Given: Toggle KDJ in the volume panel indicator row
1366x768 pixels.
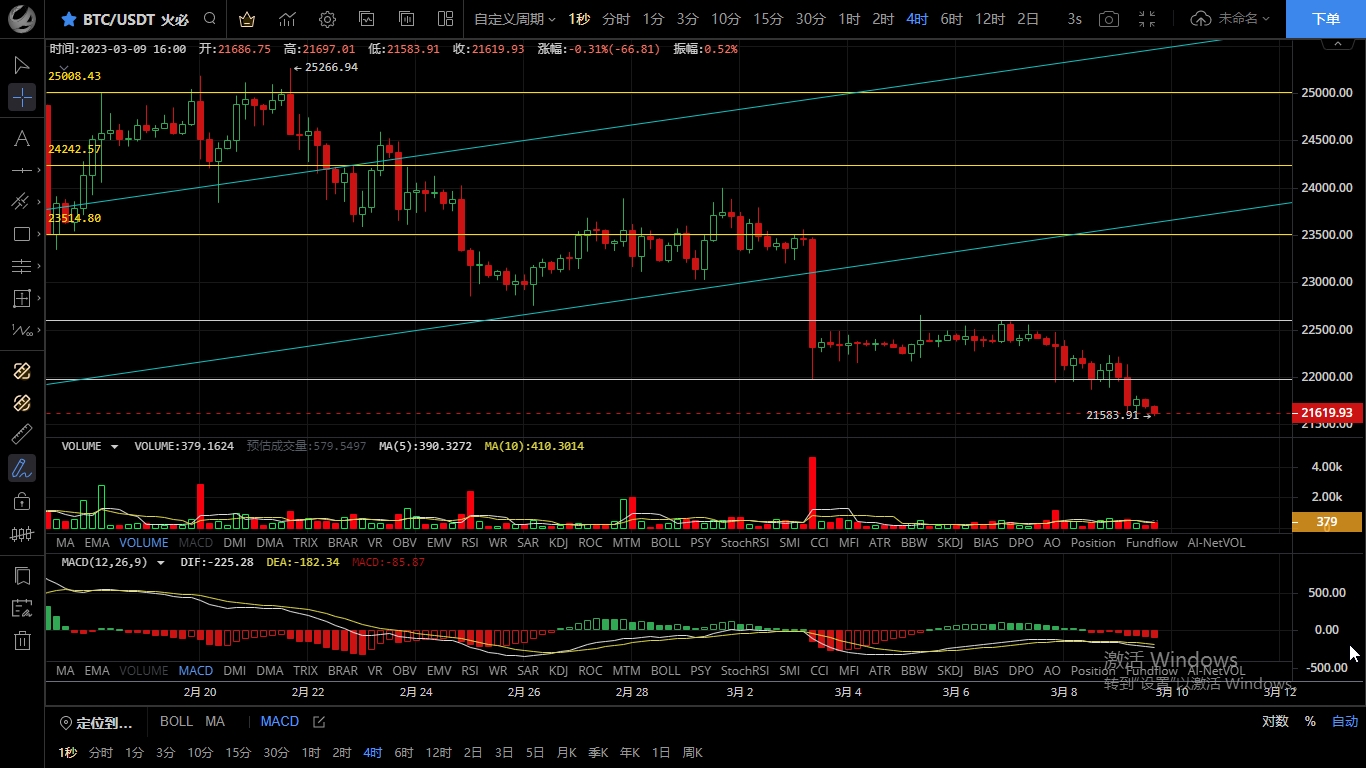Looking at the screenshot, I should coord(558,542).
